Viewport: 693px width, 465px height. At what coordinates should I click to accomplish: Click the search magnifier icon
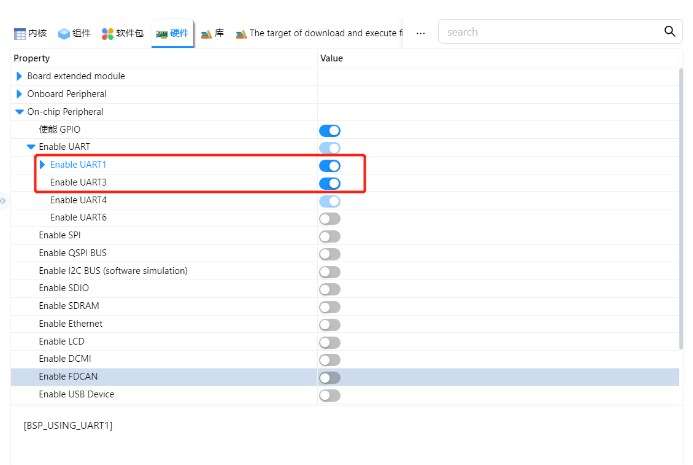670,31
